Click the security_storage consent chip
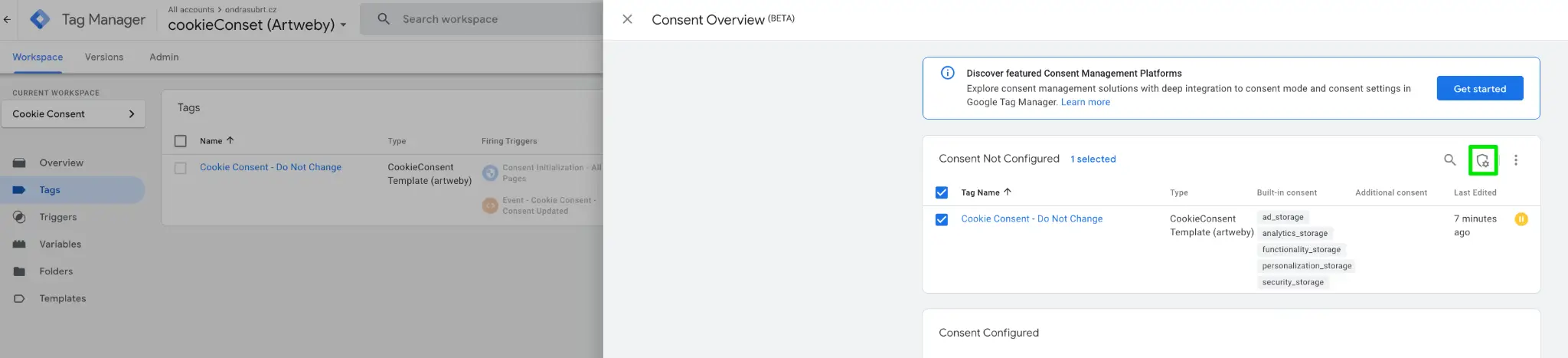 tap(1292, 282)
